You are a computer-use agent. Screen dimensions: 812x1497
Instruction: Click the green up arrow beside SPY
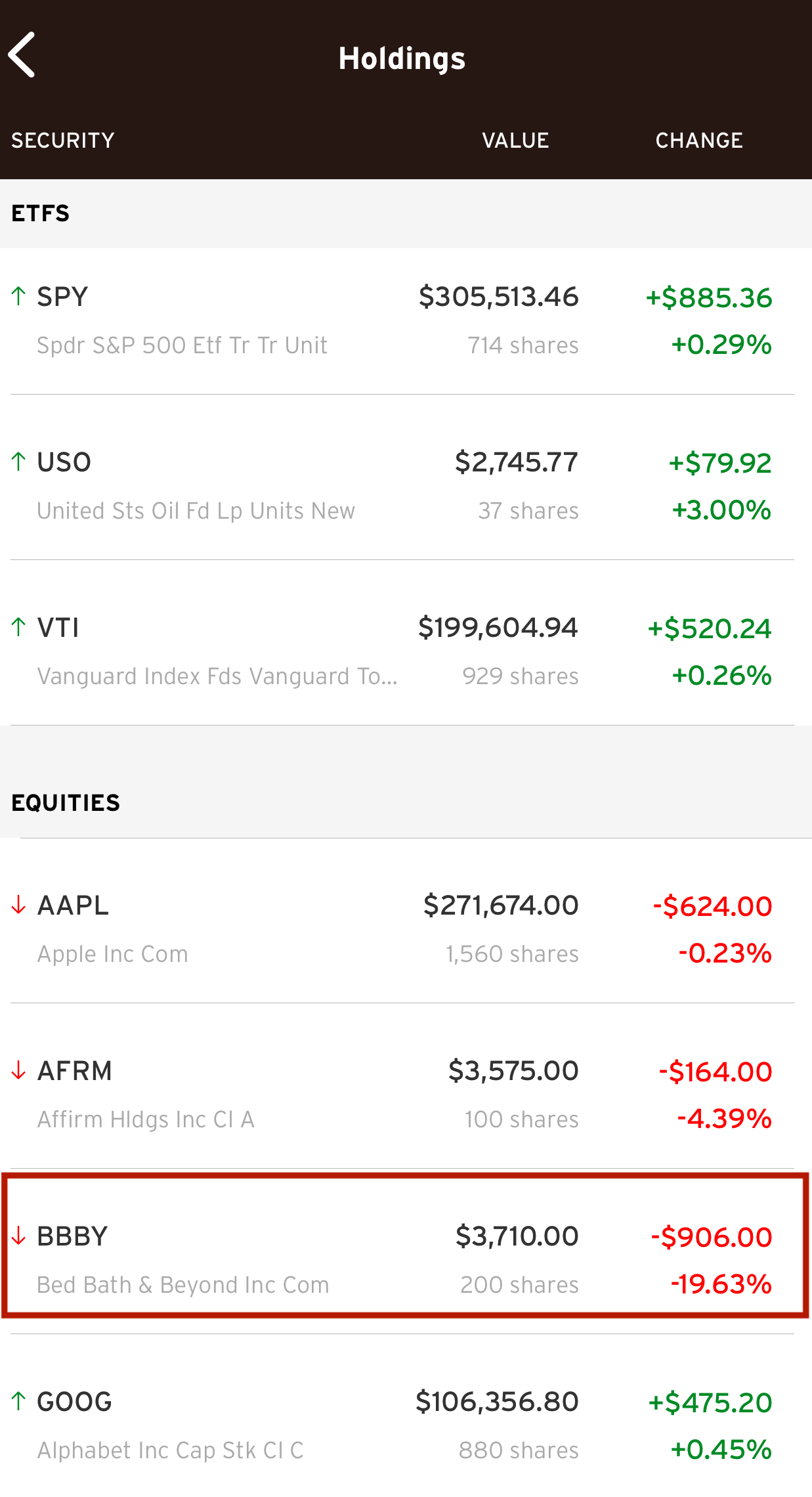(x=18, y=296)
